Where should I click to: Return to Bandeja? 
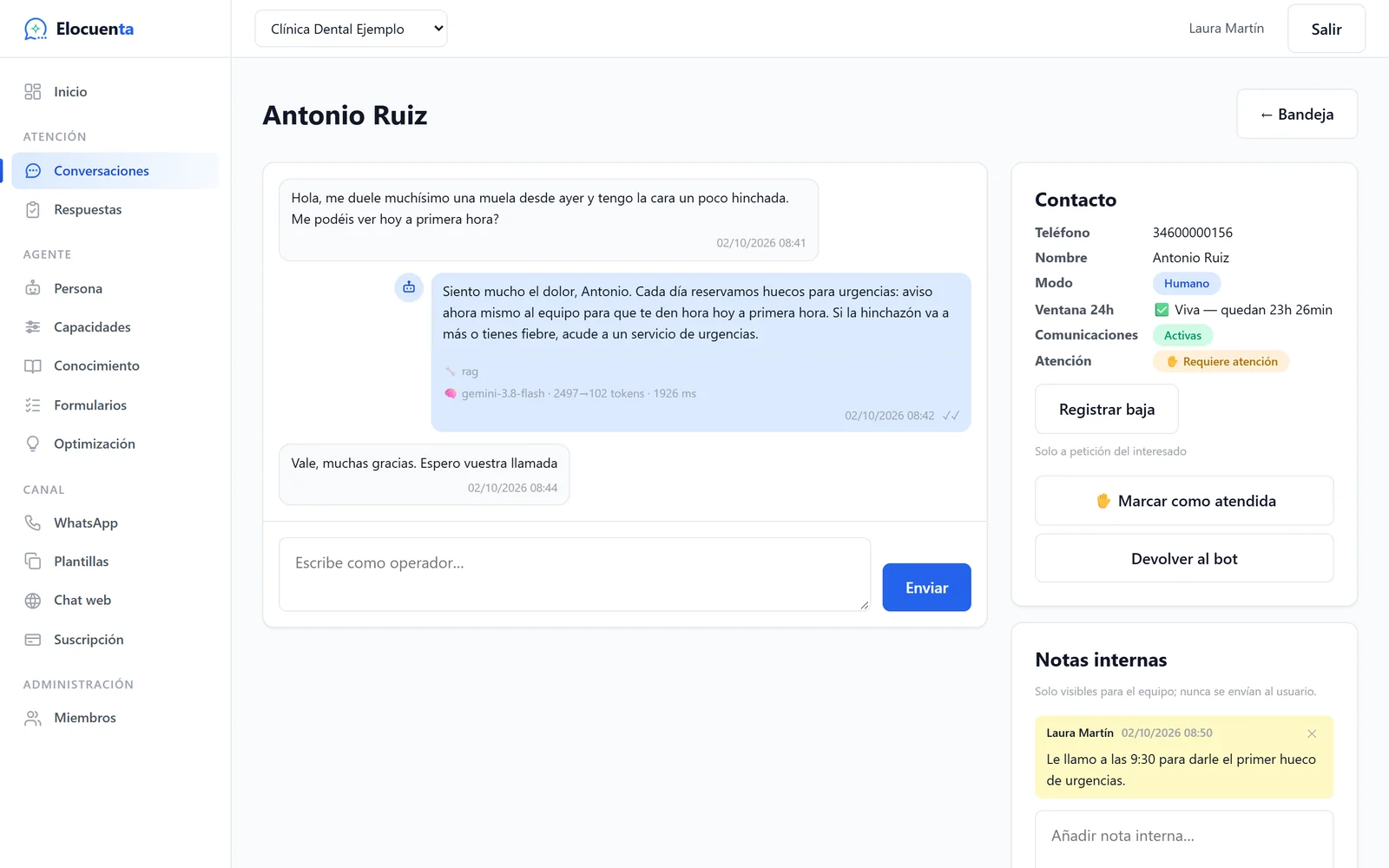point(1297,114)
